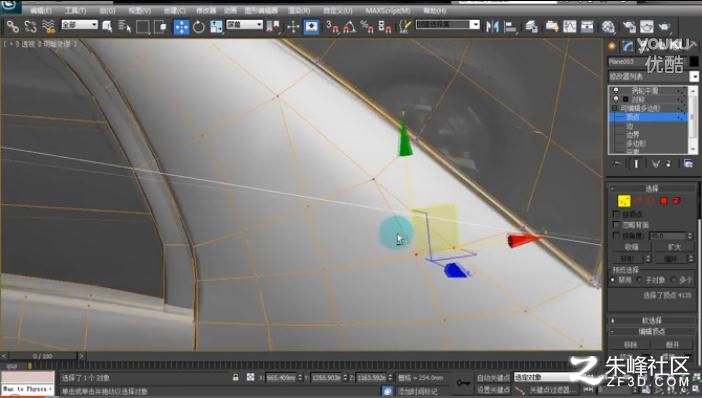Click the Angle Snap toggle icon

click(x=349, y=27)
